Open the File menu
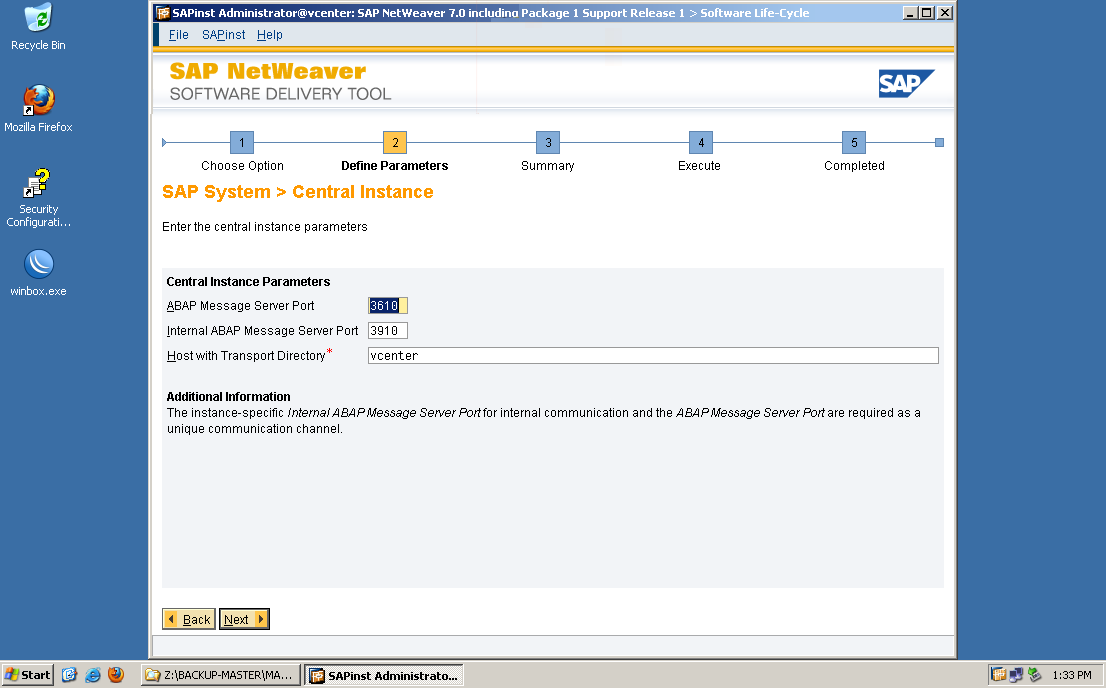 point(178,35)
